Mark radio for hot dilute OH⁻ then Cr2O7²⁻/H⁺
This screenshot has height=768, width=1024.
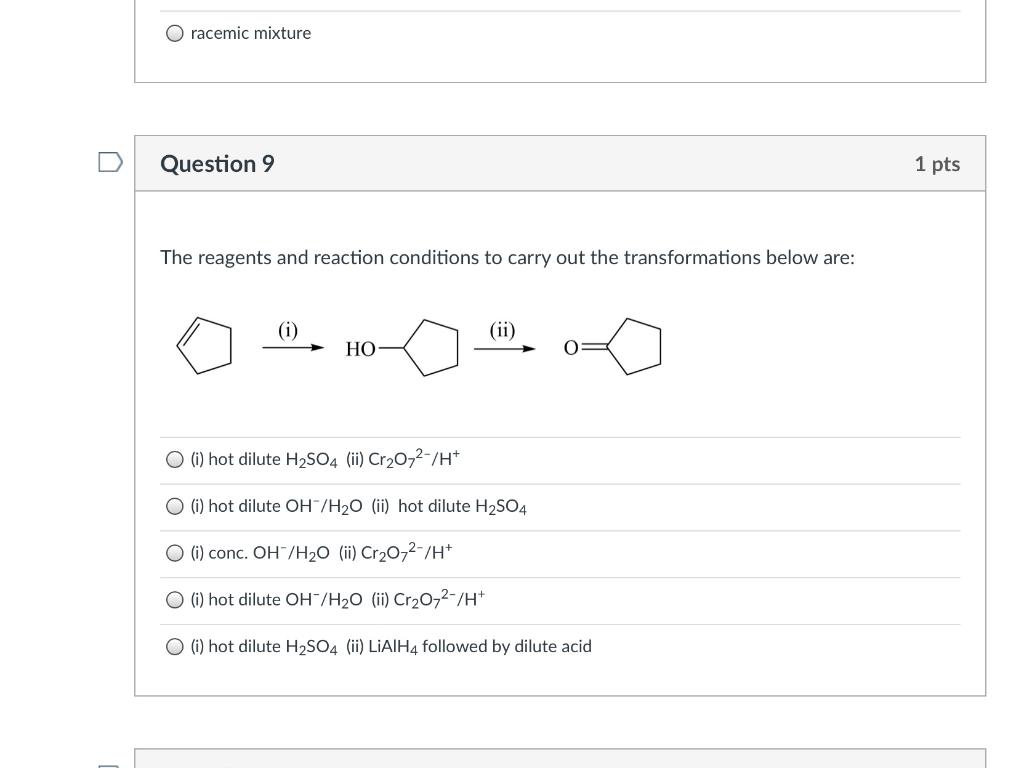175,600
